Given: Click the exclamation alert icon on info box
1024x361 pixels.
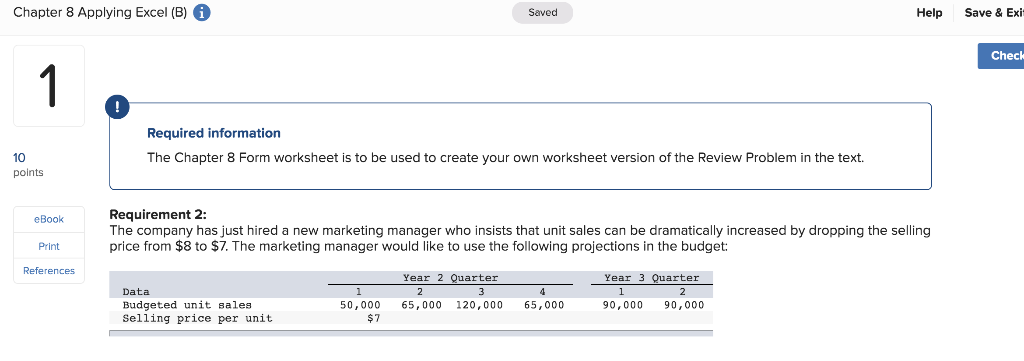Looking at the screenshot, I should 119,108.
